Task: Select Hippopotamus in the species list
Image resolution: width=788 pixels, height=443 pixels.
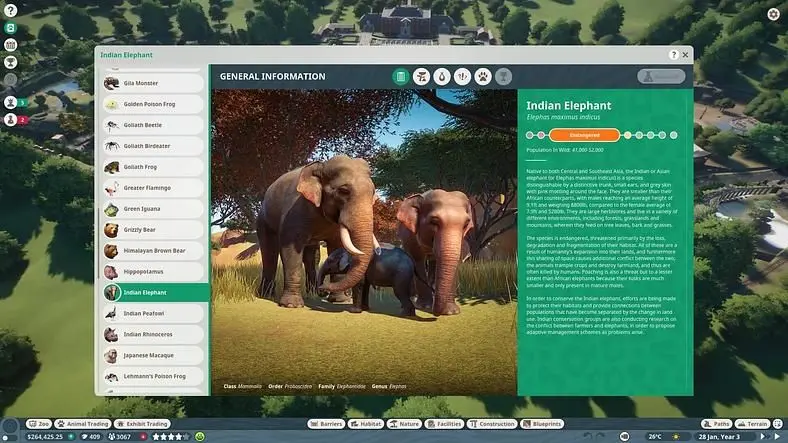Action: coord(153,271)
